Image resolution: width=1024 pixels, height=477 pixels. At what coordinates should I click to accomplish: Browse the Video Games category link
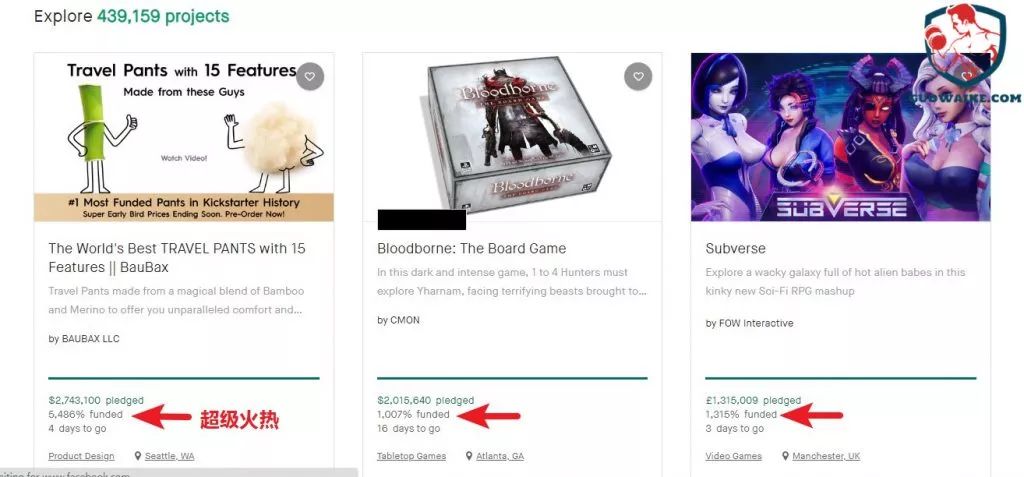[733, 456]
